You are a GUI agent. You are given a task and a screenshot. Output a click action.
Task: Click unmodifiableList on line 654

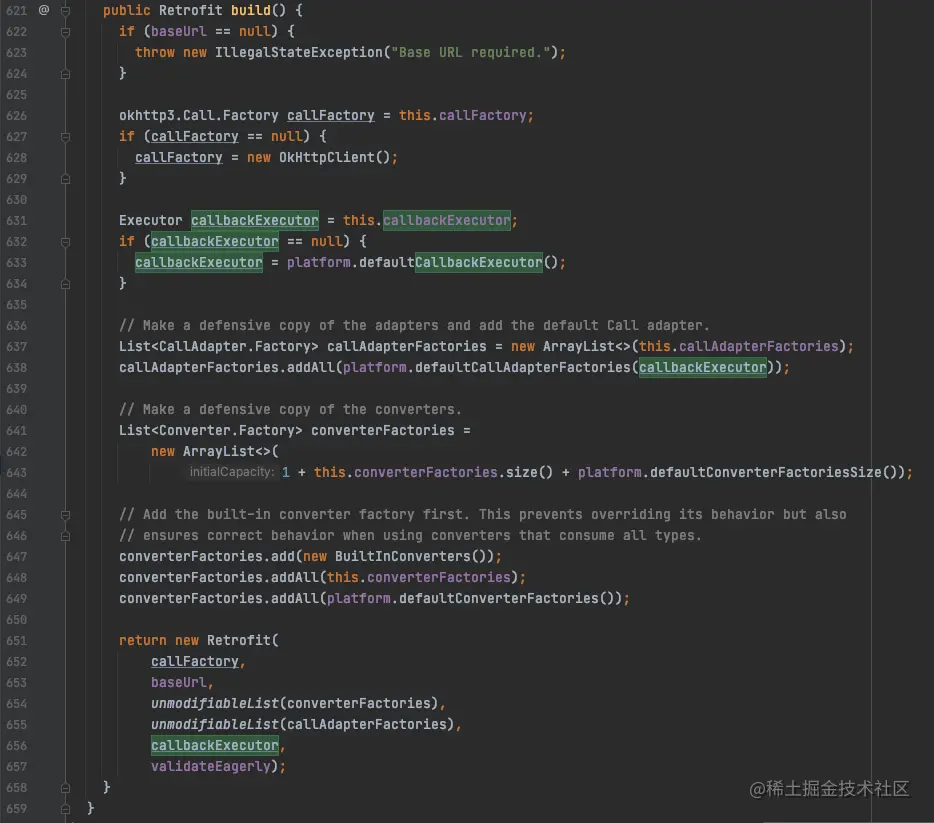[214, 703]
